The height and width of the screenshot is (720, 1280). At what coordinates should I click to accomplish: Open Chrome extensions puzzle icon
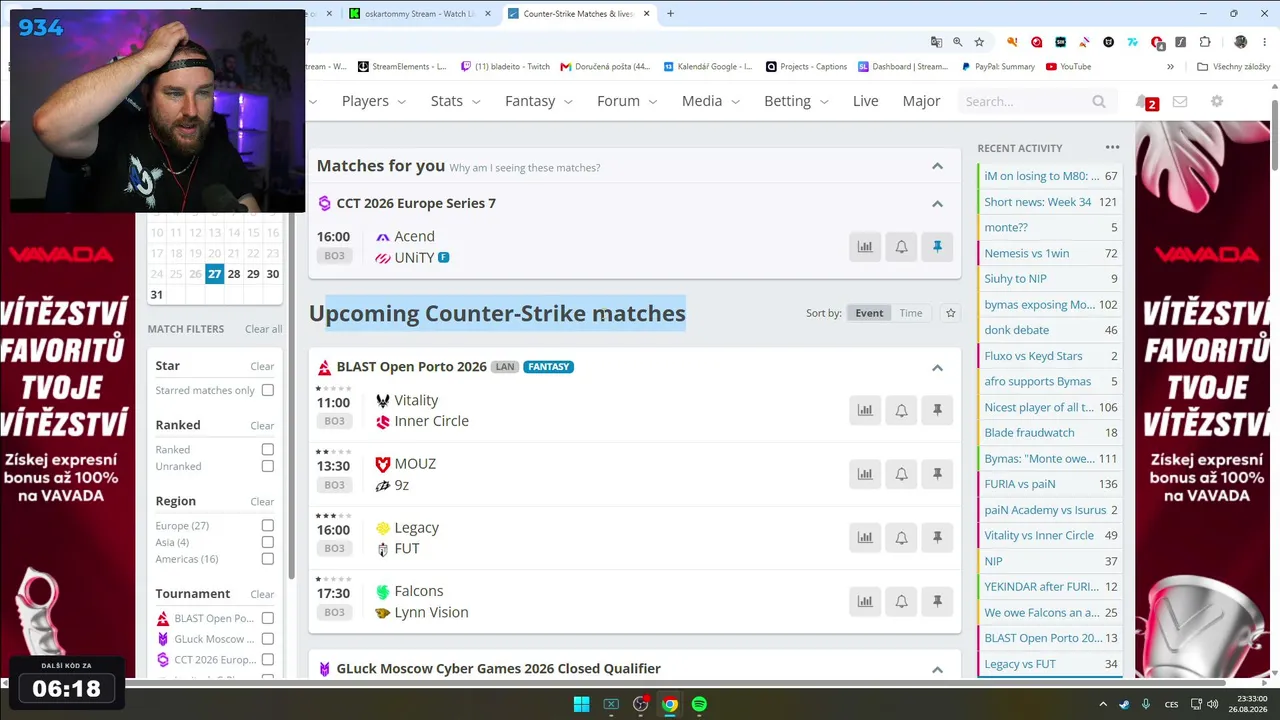coord(1205,42)
